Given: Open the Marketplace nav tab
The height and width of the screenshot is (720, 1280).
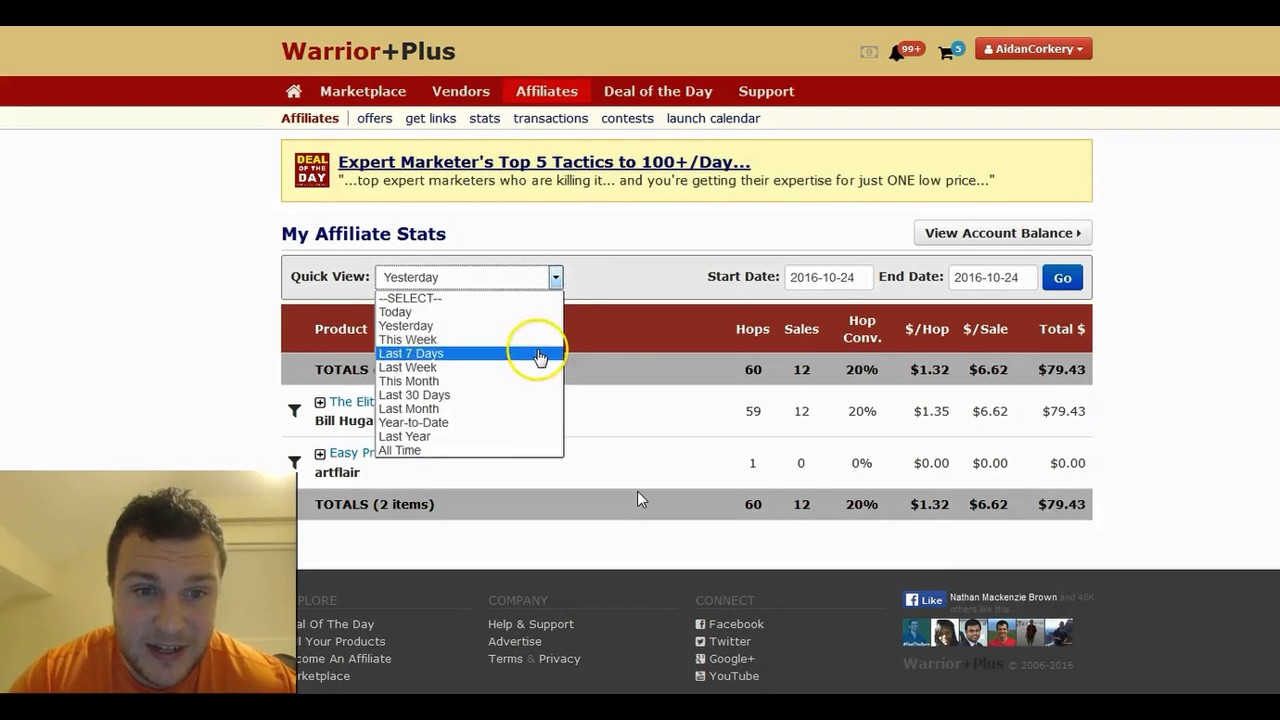Looking at the screenshot, I should (x=363, y=91).
